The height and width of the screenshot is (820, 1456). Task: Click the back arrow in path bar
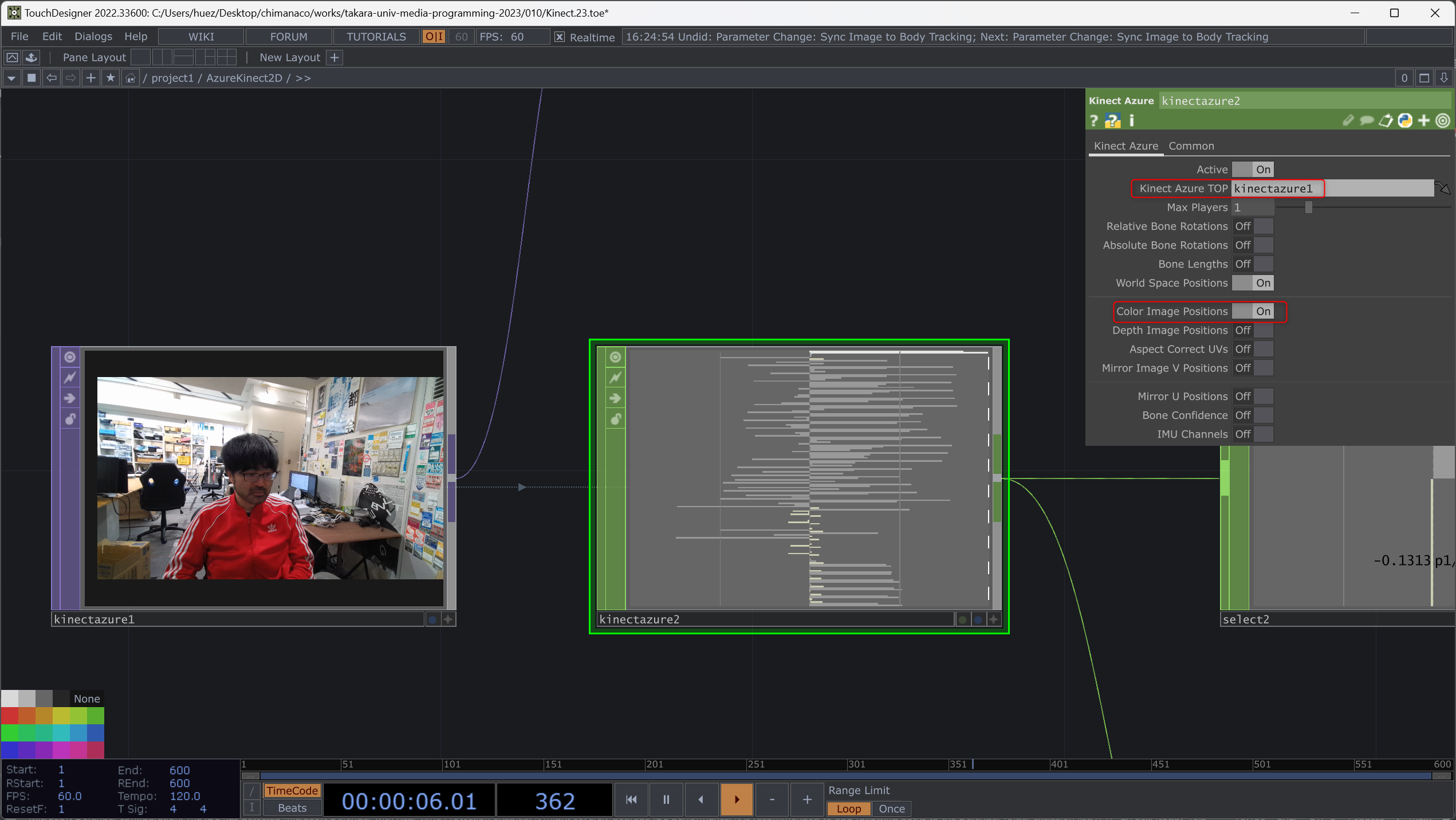tap(52, 77)
